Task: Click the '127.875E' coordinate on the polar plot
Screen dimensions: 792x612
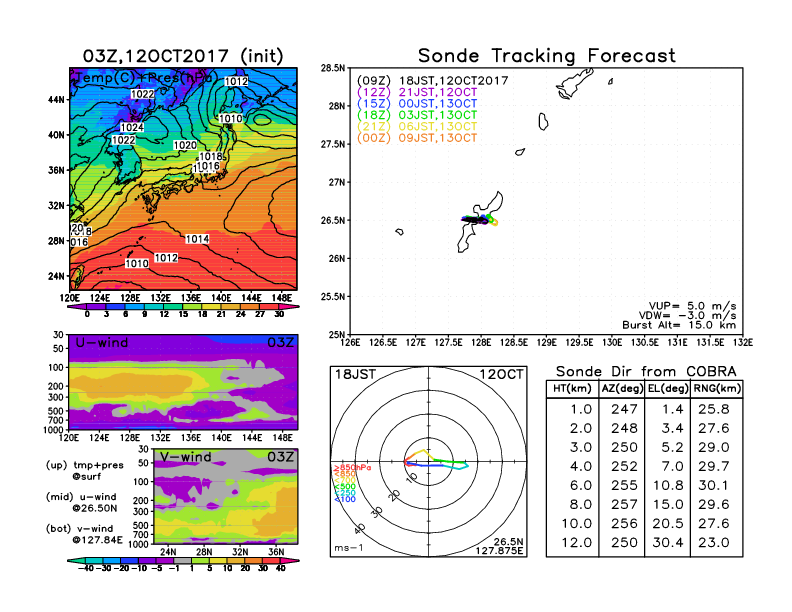Action: coord(499,550)
